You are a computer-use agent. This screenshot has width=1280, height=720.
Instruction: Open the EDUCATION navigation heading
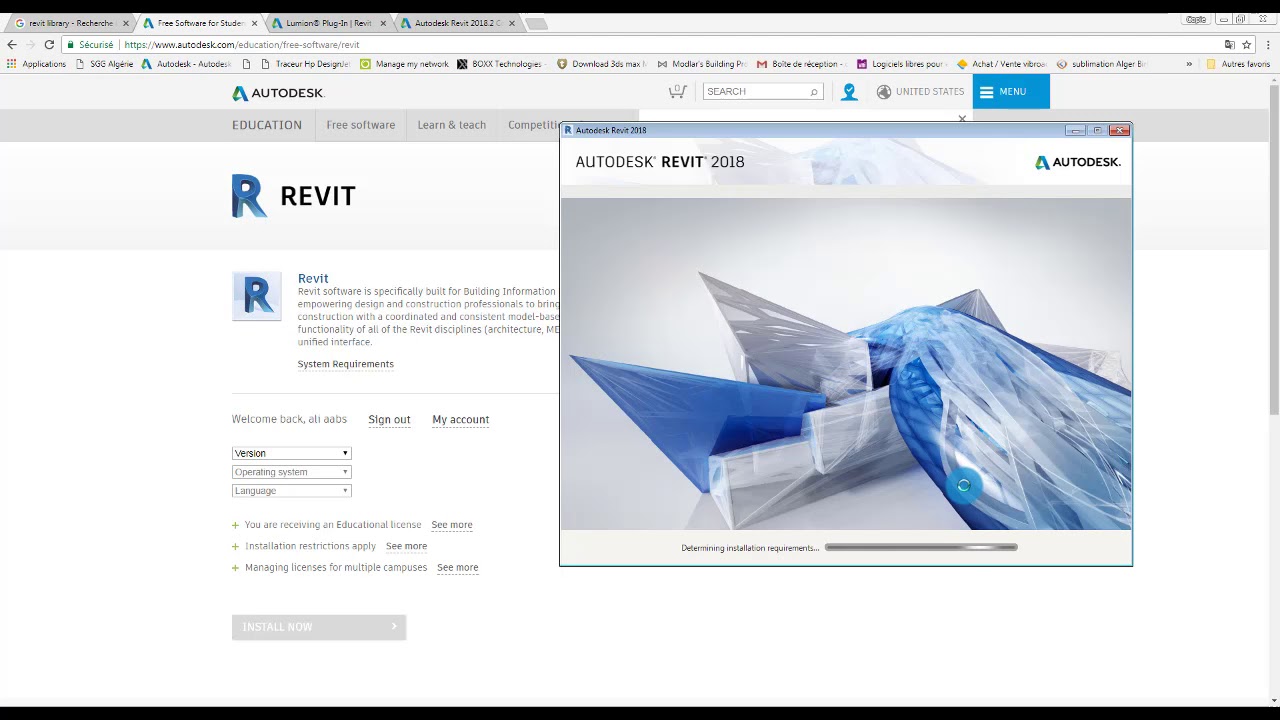267,125
